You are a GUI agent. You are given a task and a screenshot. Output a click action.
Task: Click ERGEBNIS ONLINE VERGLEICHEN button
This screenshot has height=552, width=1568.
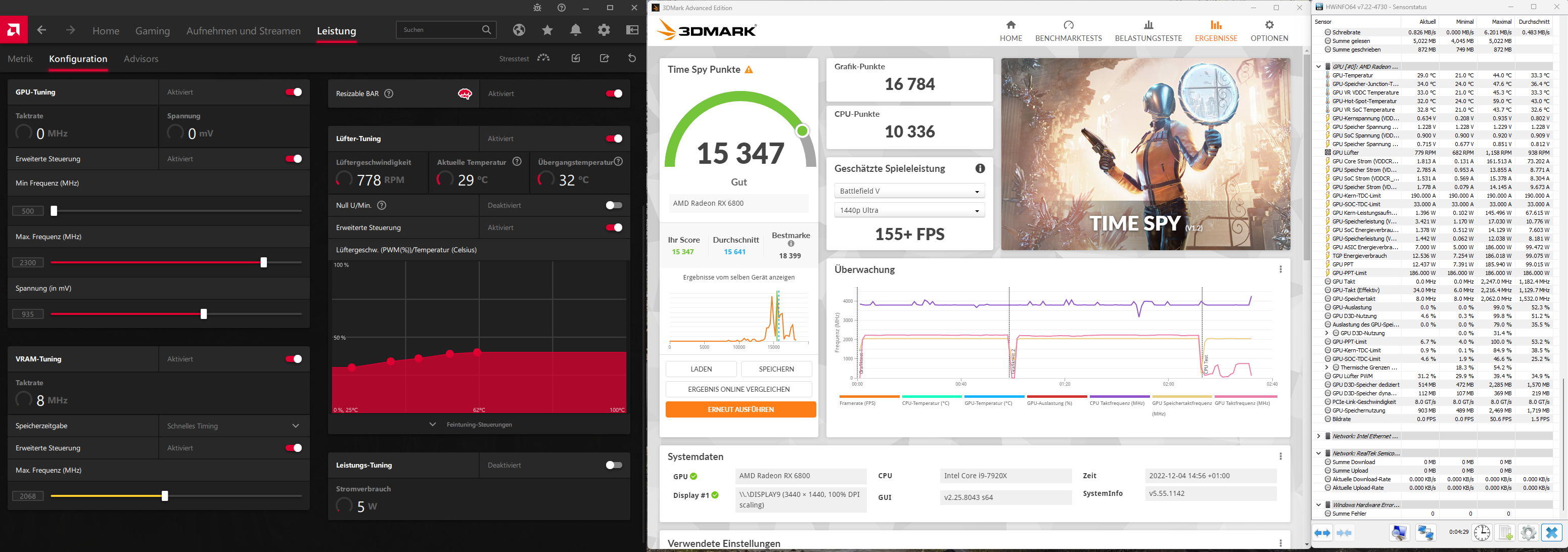(739, 390)
